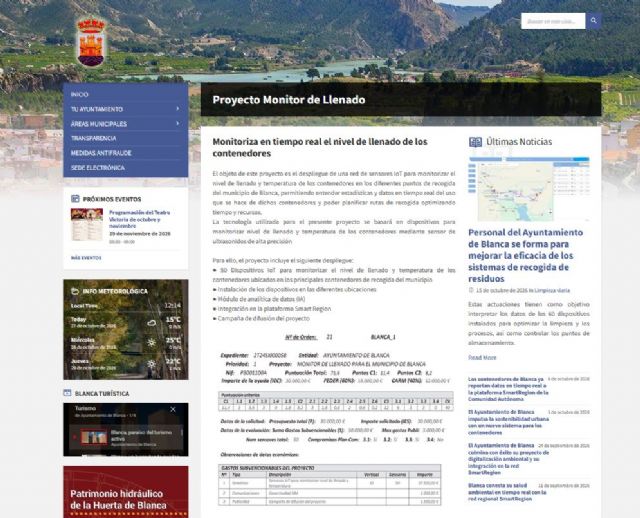Open the culmina con éxito su proyecto news link
The image size is (640, 518).
point(509,459)
